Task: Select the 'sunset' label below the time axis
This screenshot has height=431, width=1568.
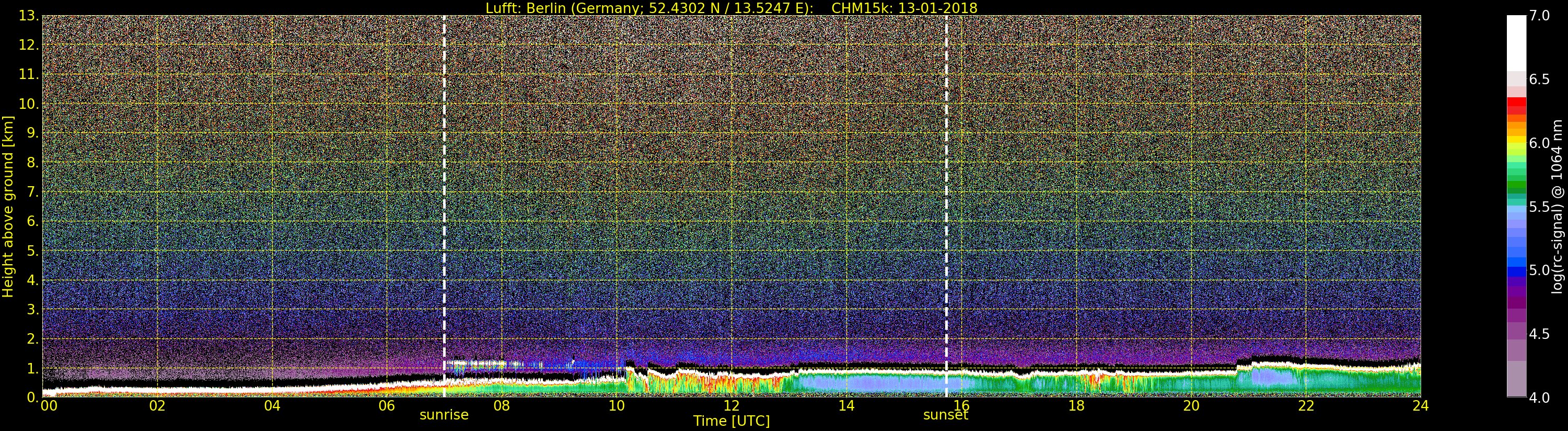Action: (x=945, y=415)
